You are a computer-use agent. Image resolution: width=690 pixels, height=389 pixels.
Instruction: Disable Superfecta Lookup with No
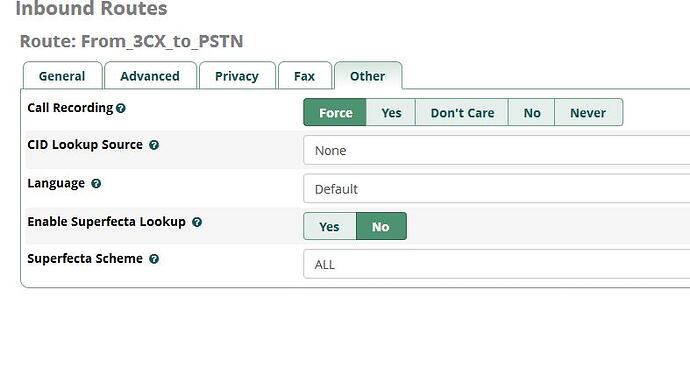coord(381,226)
